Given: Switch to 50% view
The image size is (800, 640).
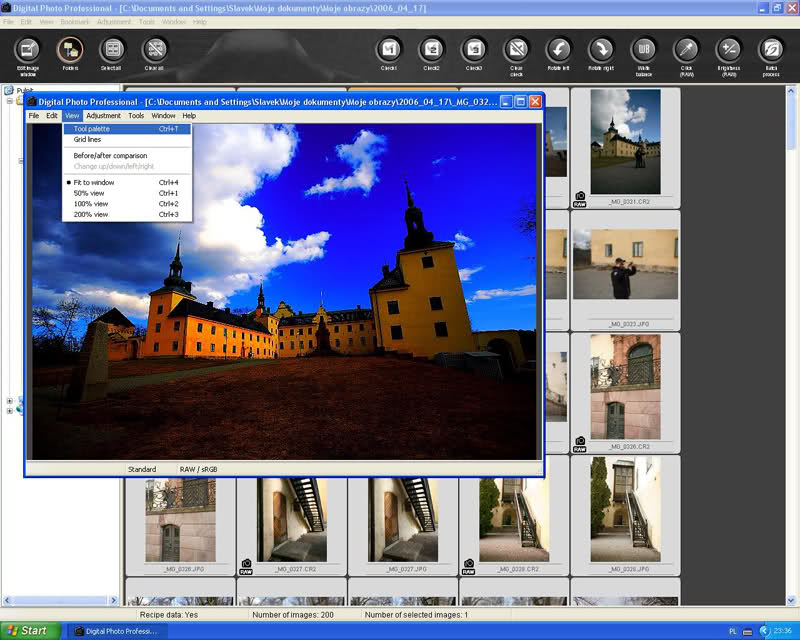Looking at the screenshot, I should coord(127,193).
